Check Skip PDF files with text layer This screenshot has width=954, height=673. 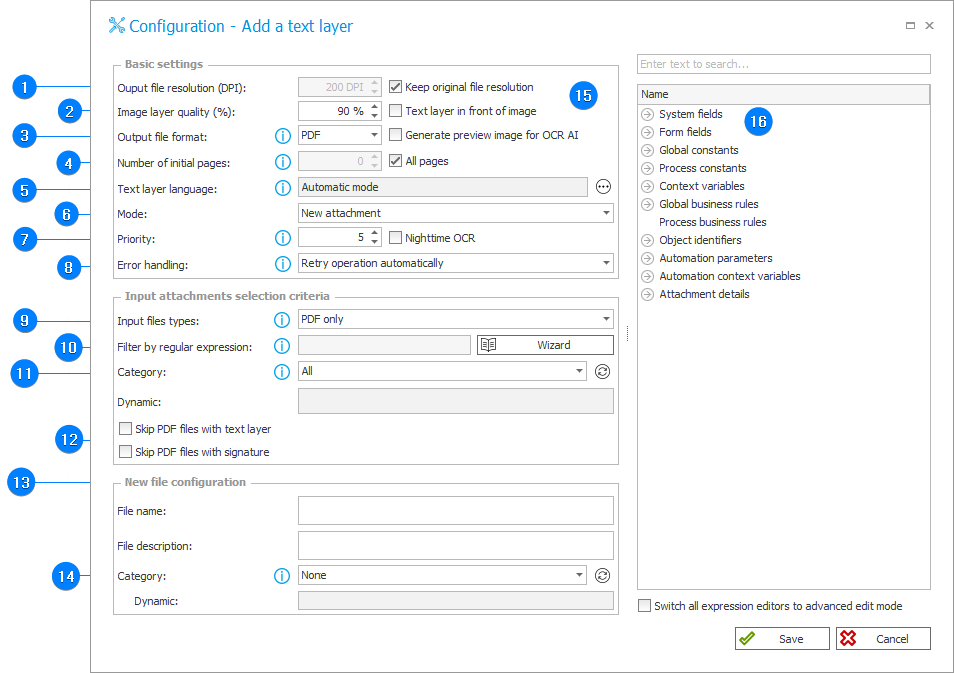[125, 428]
